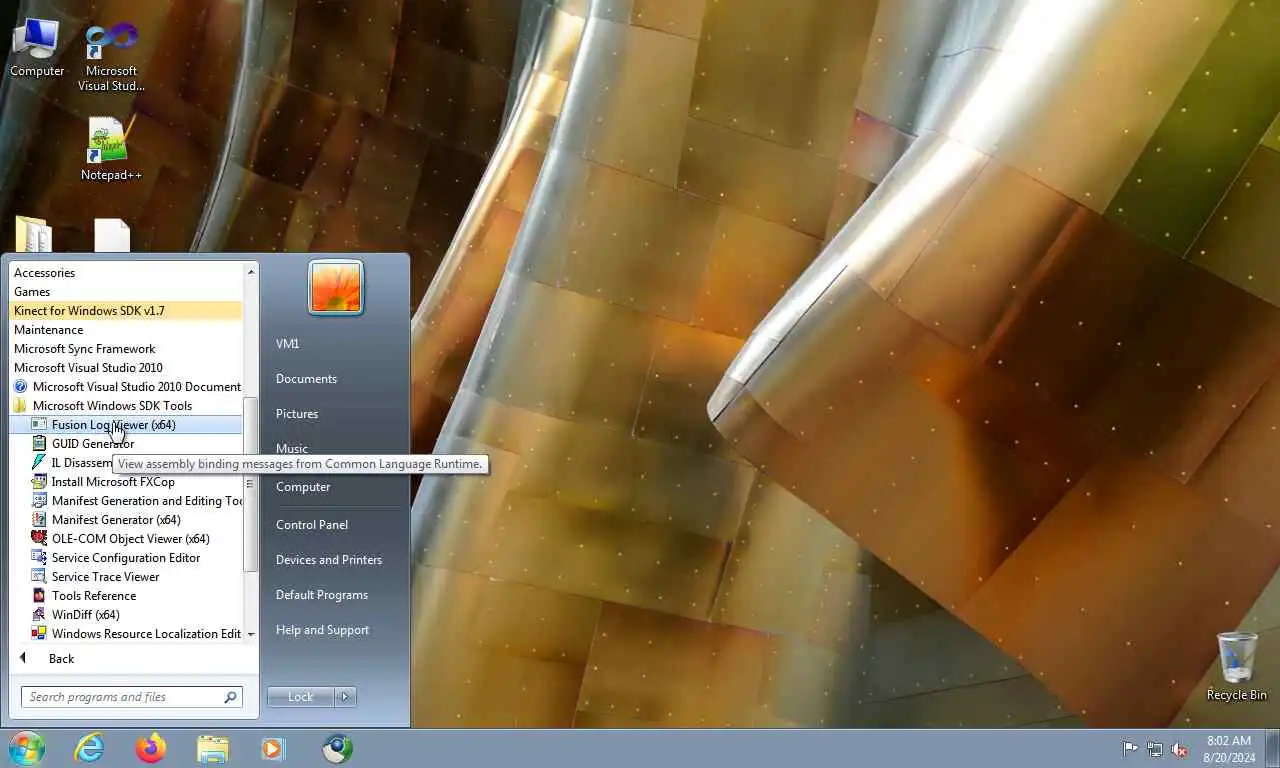The height and width of the screenshot is (768, 1280).
Task: Click the programs list scroll down arrow
Action: click(x=251, y=634)
